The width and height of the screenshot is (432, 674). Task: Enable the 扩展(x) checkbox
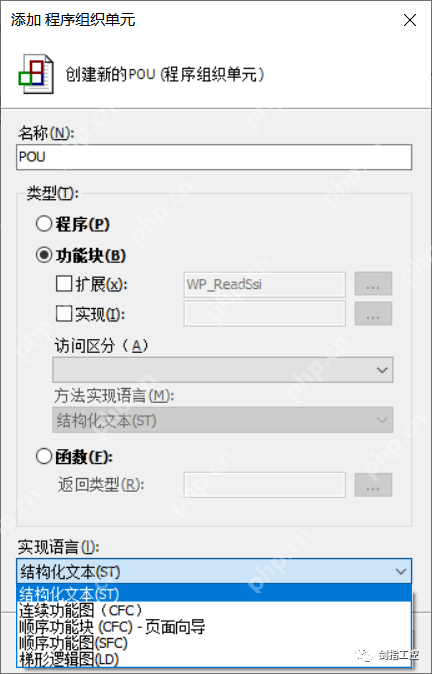point(64,284)
